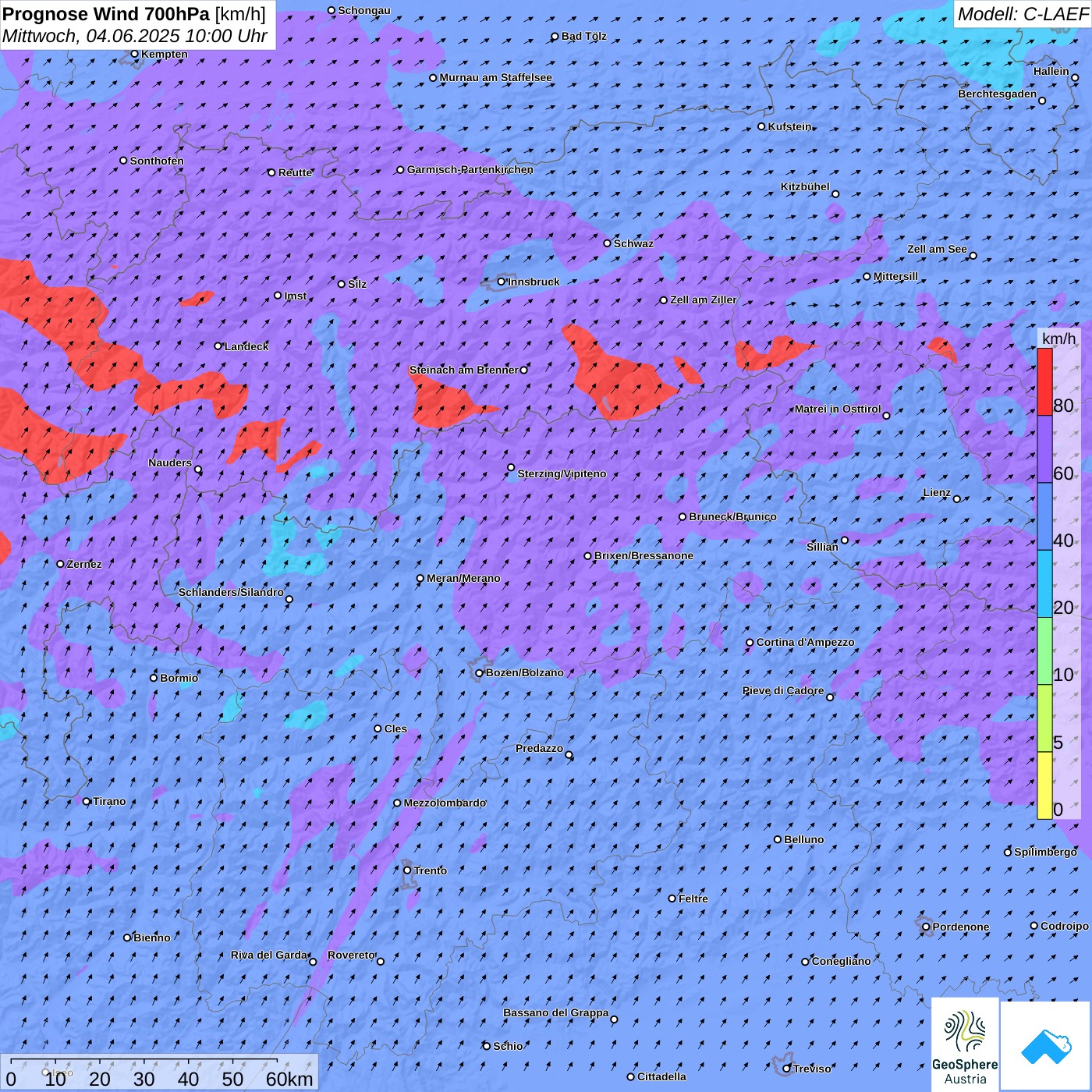The image size is (1092, 1092).
Task: Click the Innsbruck city marker
Action: 502,282
